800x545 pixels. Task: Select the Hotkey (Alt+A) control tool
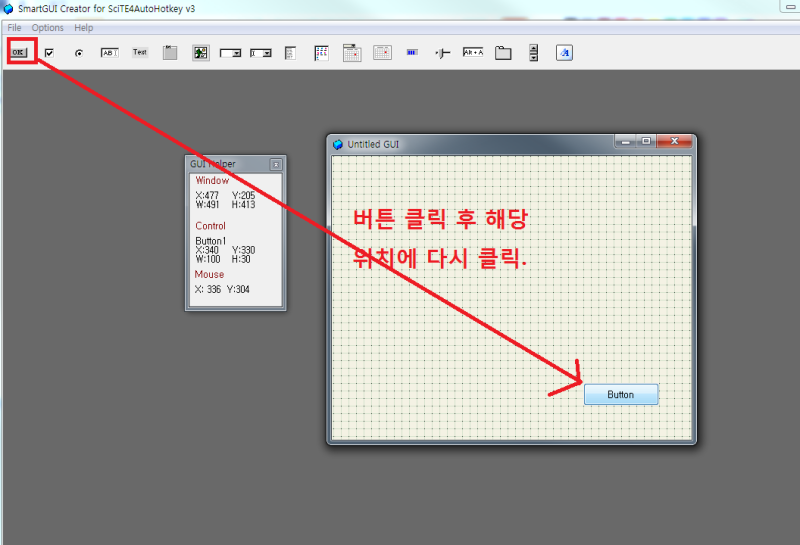coord(473,52)
